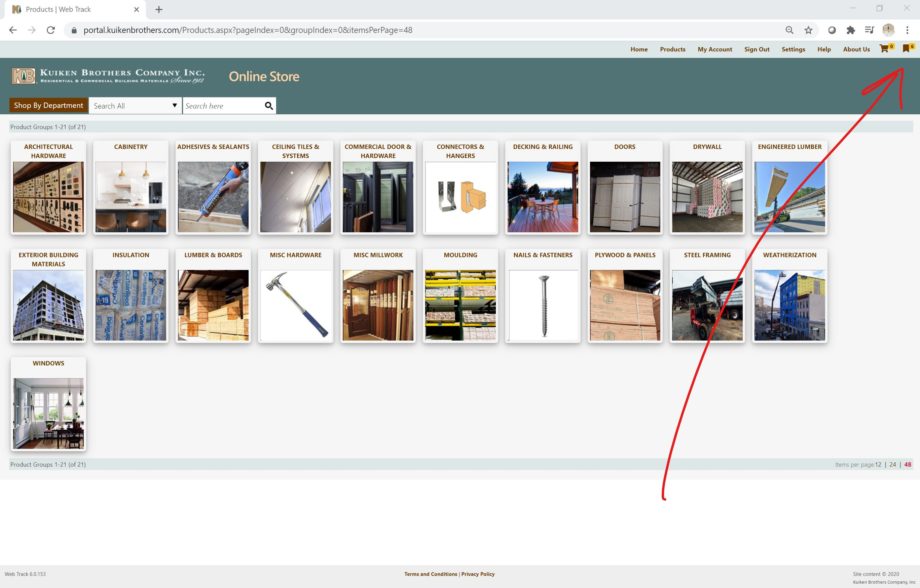Open the Drywall category
The image size is (920, 588).
[x=708, y=187]
